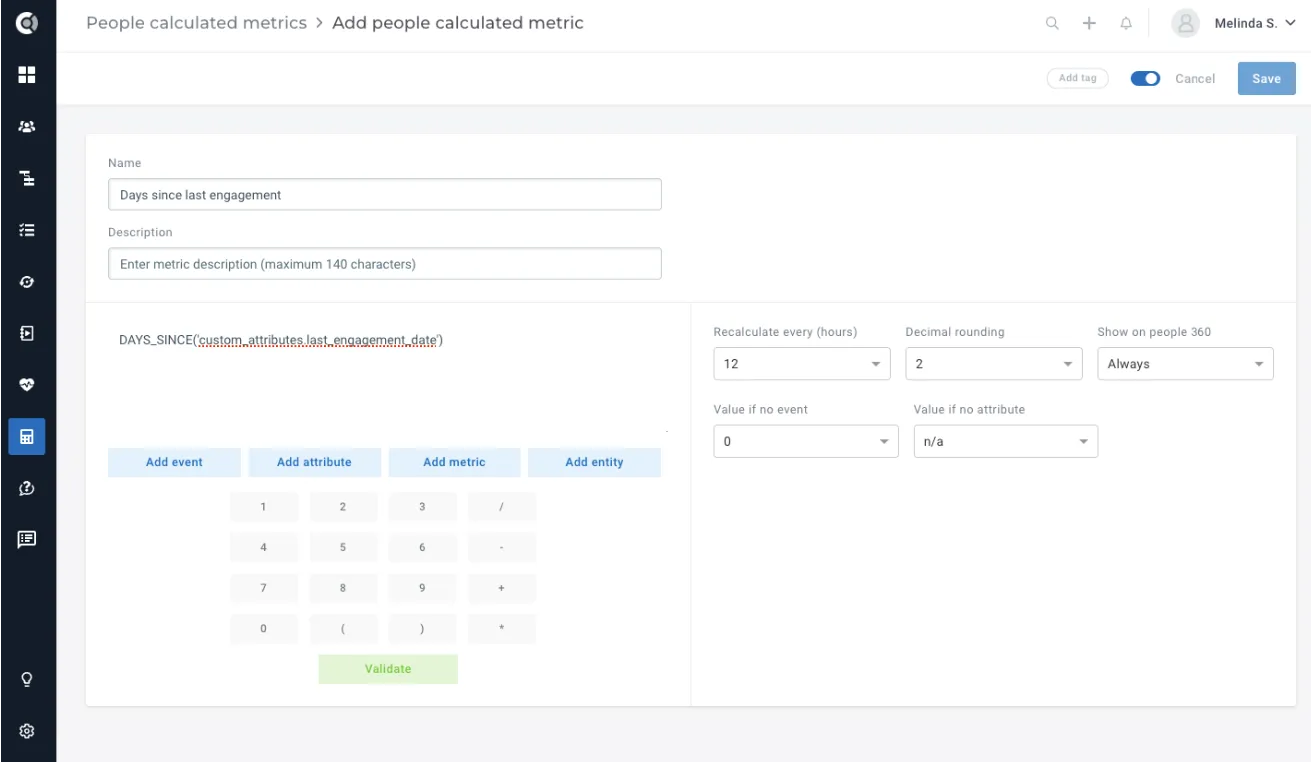Insert the multiply asterisk from keypad
1311x762 pixels.
pos(502,629)
